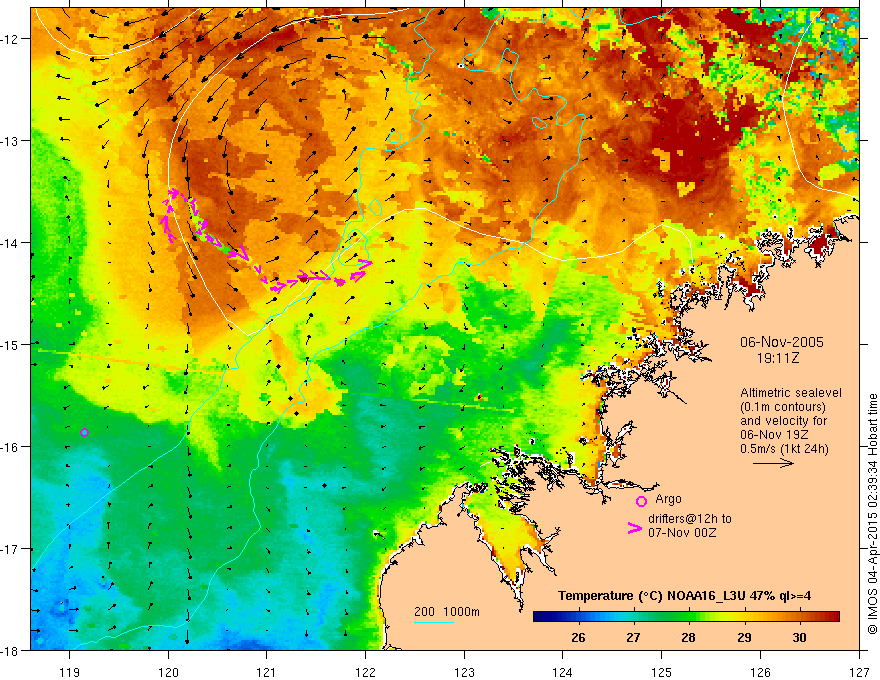Click the 'Altimetric sealevel' caption text
The height and width of the screenshot is (680, 880).
click(791, 393)
